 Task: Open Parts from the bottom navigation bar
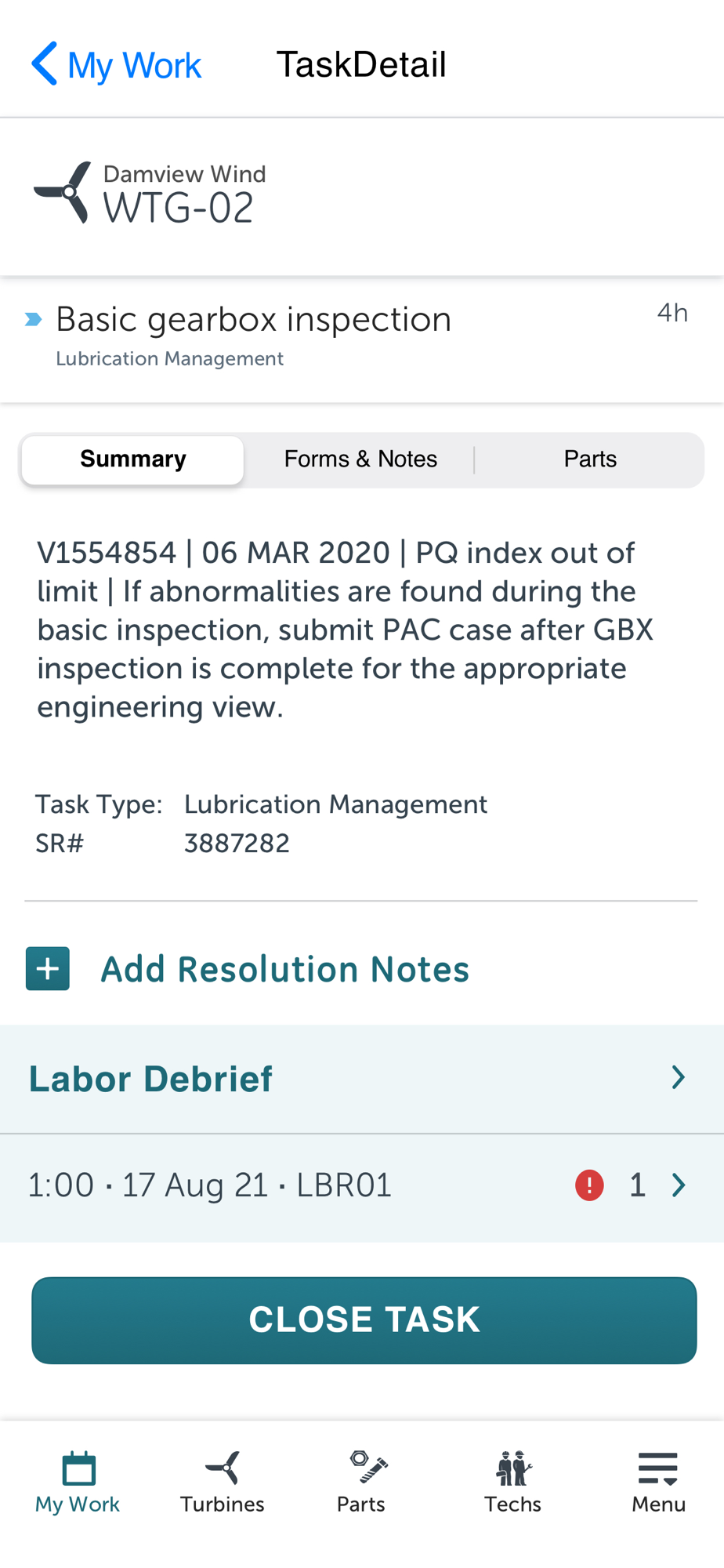361,1482
